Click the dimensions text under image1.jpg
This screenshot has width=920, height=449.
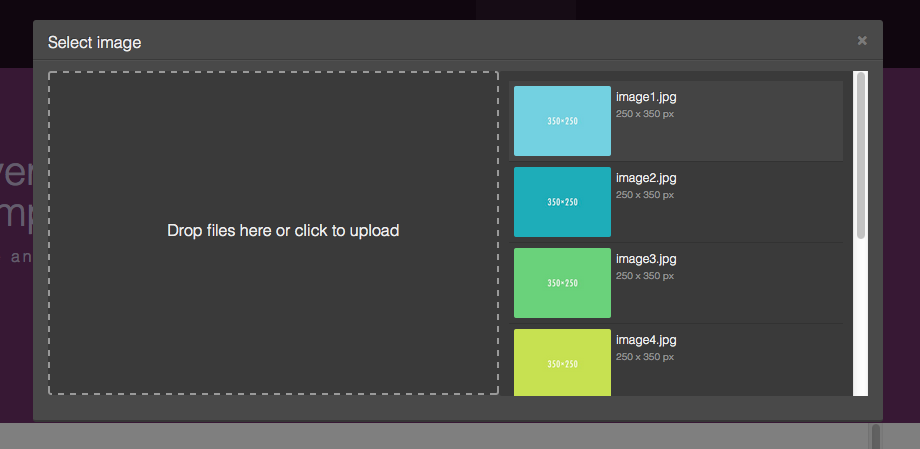645,114
